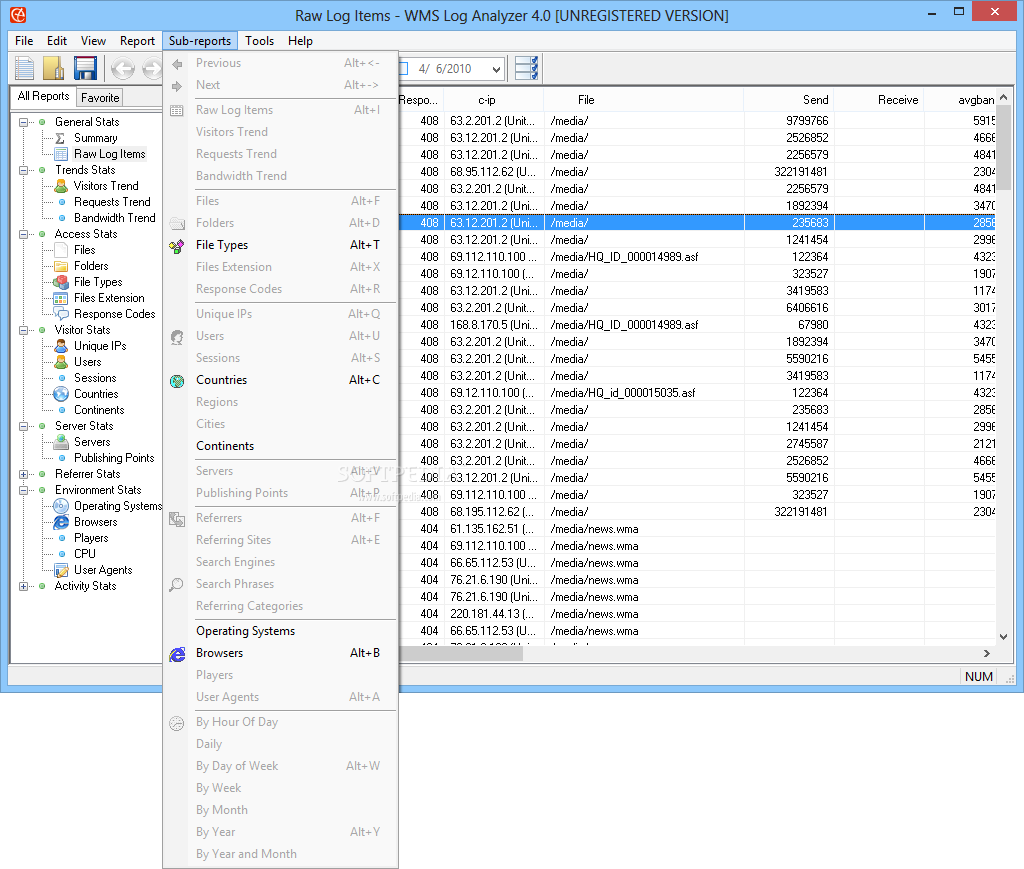Click the Servers icon in tree
Image resolution: width=1024 pixels, height=869 pixels.
pyautogui.click(x=61, y=442)
